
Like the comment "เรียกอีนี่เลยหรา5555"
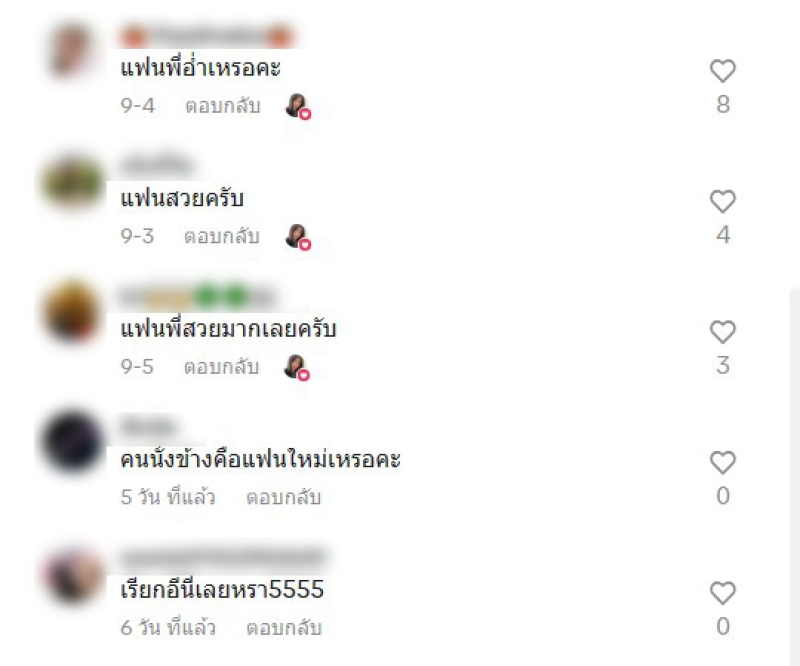(x=722, y=593)
